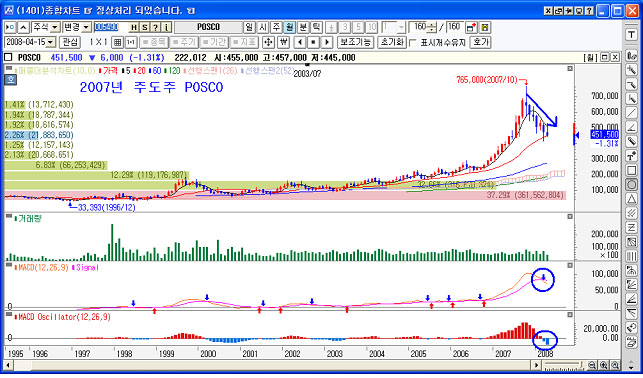
Task: Select the triangle drawing tool
Action: pyautogui.click(x=632, y=199)
